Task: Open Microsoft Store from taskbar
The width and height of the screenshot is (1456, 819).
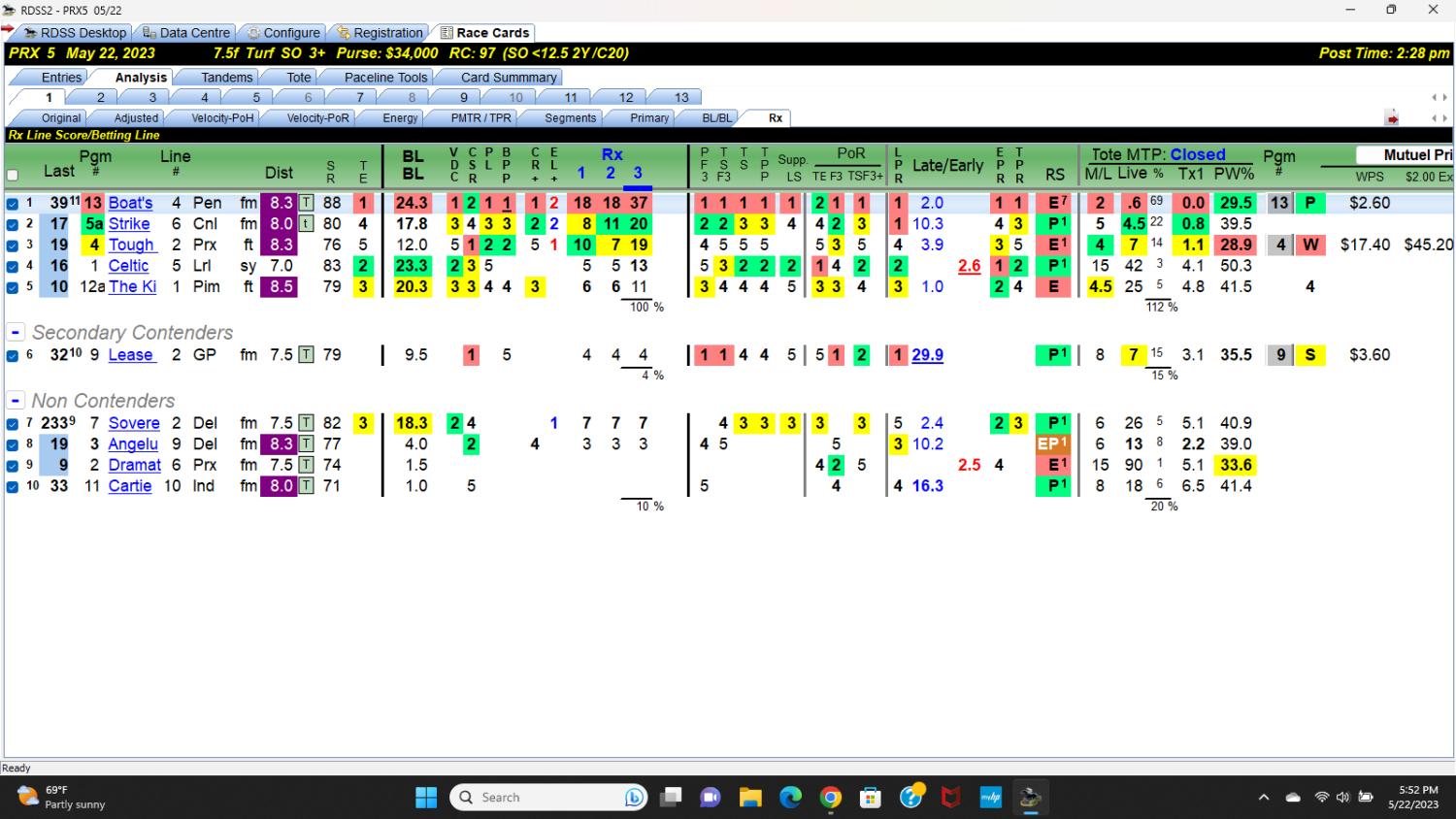Action: [871, 798]
